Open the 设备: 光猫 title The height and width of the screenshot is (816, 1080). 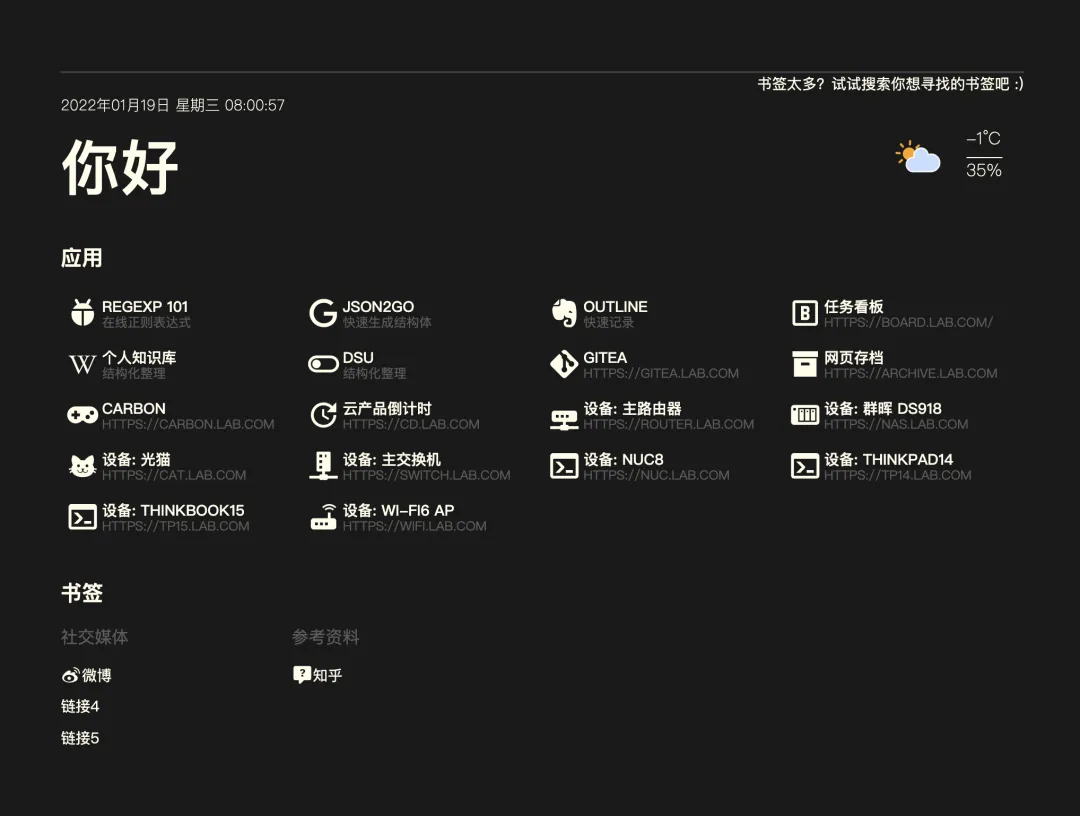(x=136, y=459)
